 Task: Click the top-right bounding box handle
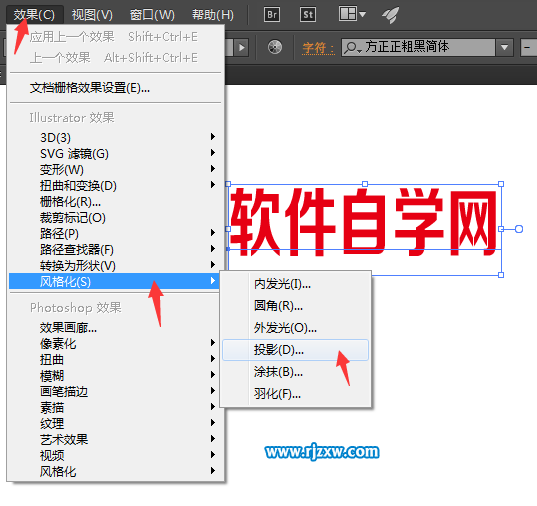pyautogui.click(x=501, y=184)
